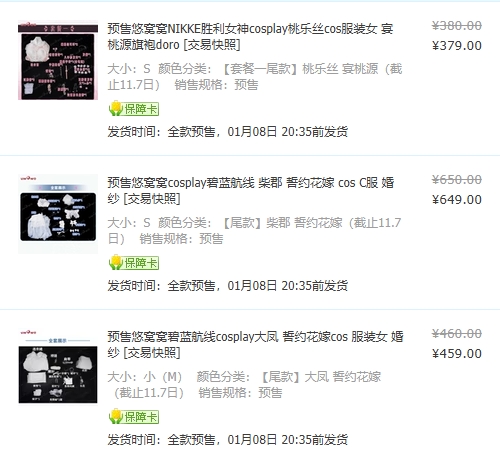Viewport: 500px width, 458px height.
Task: Click the 保障卡 badge on the NIKKE order
Action: 134,109
